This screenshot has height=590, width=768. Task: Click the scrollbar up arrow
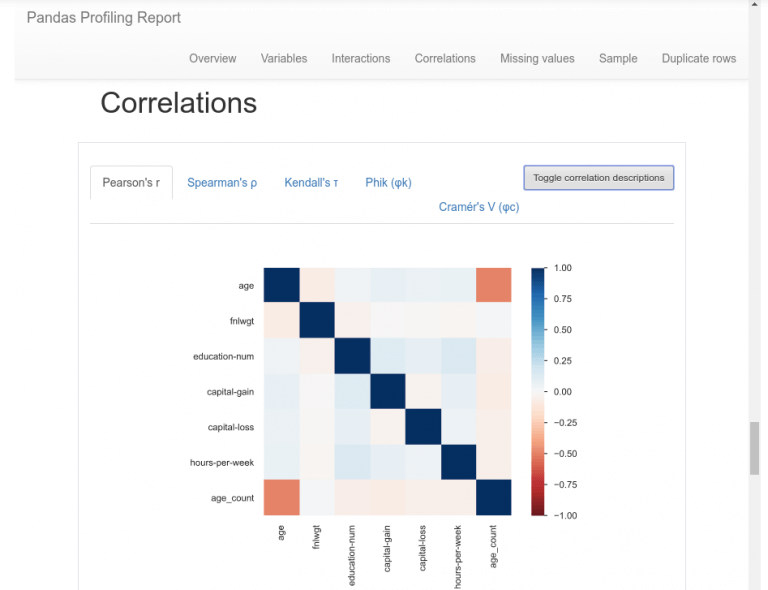(x=754, y=4)
